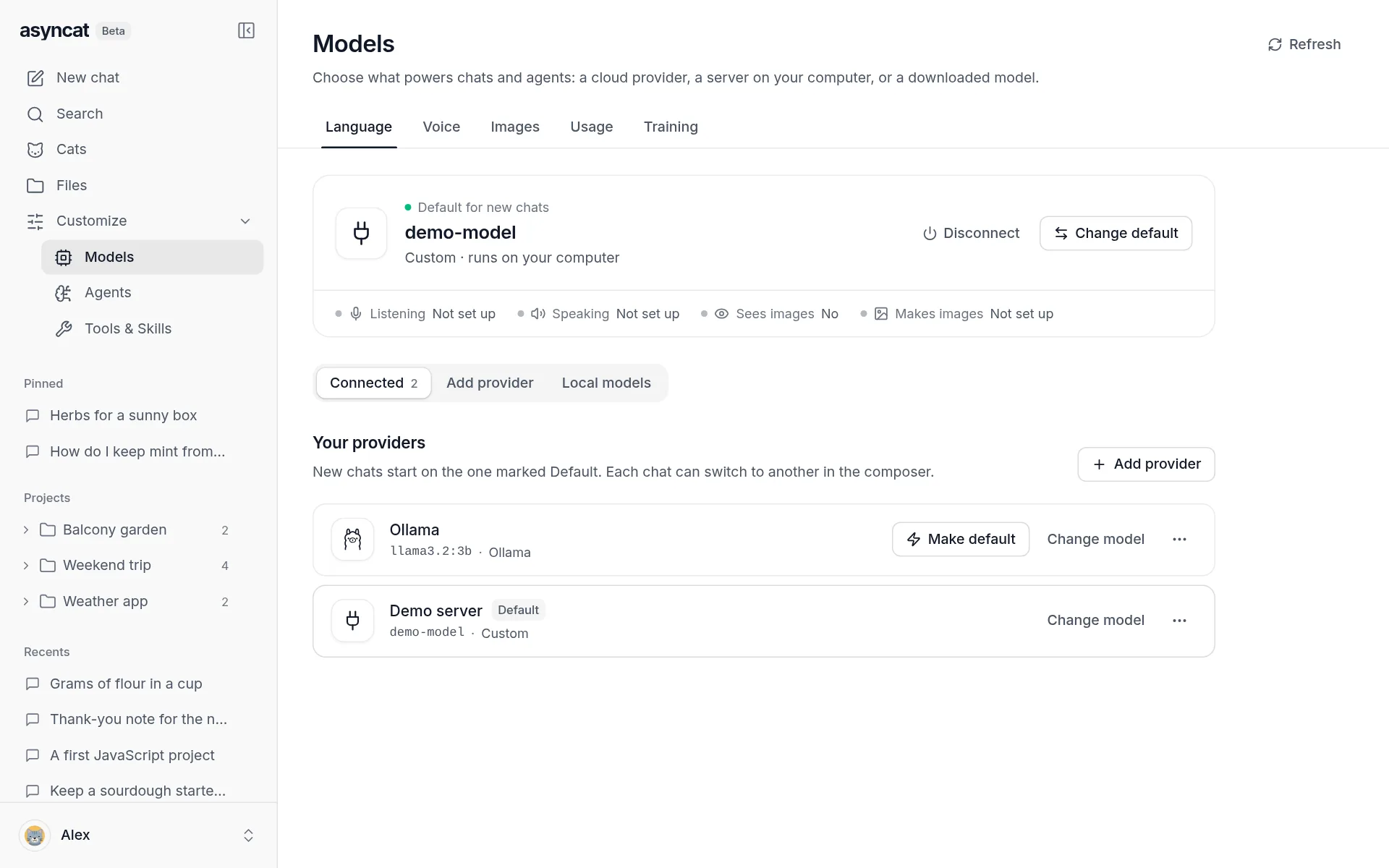Click the New chat compose icon
Screen dimensions: 1389x868
pyautogui.click(x=35, y=78)
